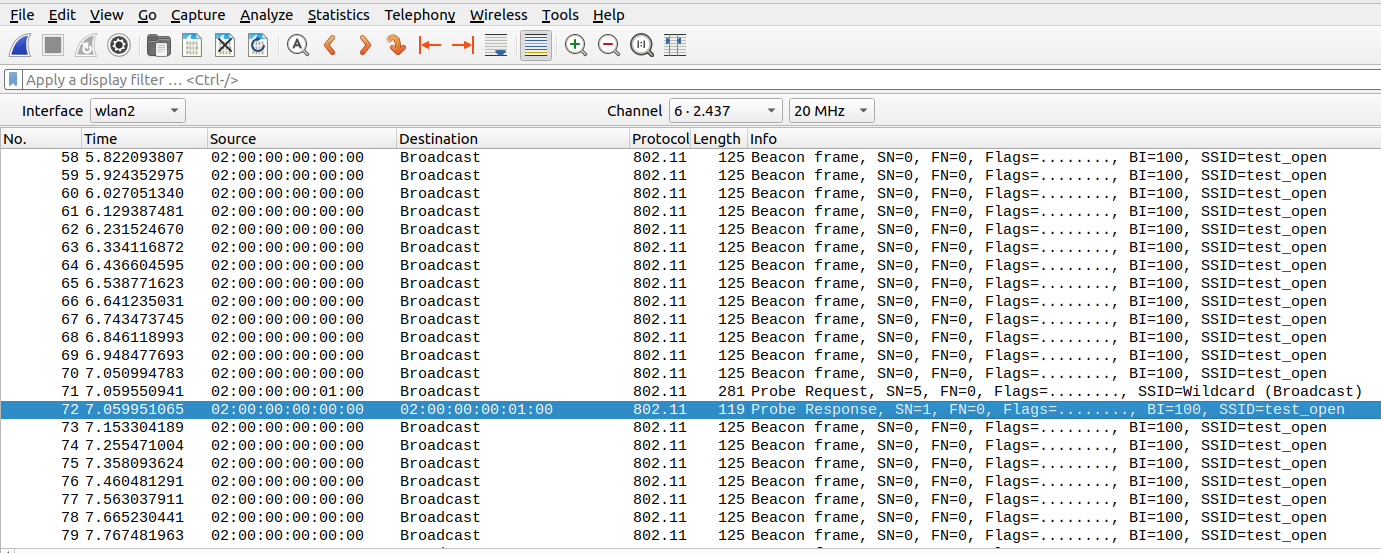This screenshot has height=553, width=1381.
Task: Click the Find a packet magnifier icon
Action: 297,45
